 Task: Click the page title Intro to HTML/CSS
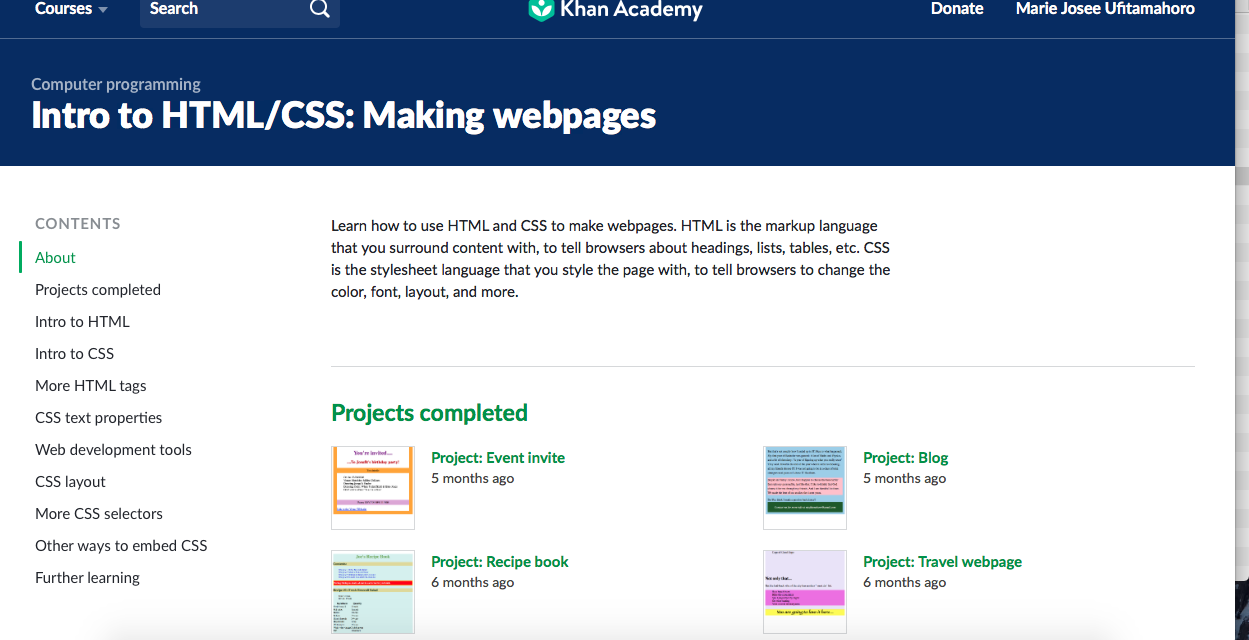pyautogui.click(x=344, y=116)
